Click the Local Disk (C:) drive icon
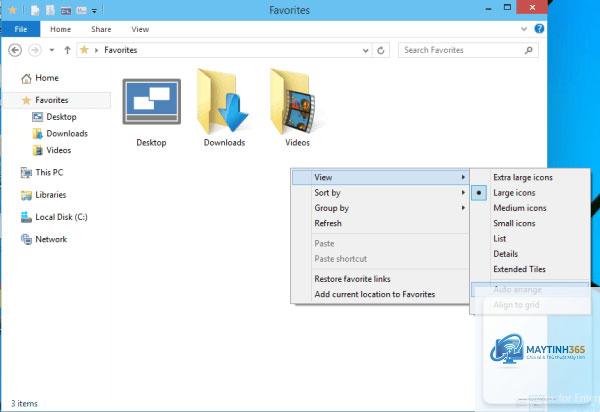Viewport: 600px width, 412px height. coord(26,217)
